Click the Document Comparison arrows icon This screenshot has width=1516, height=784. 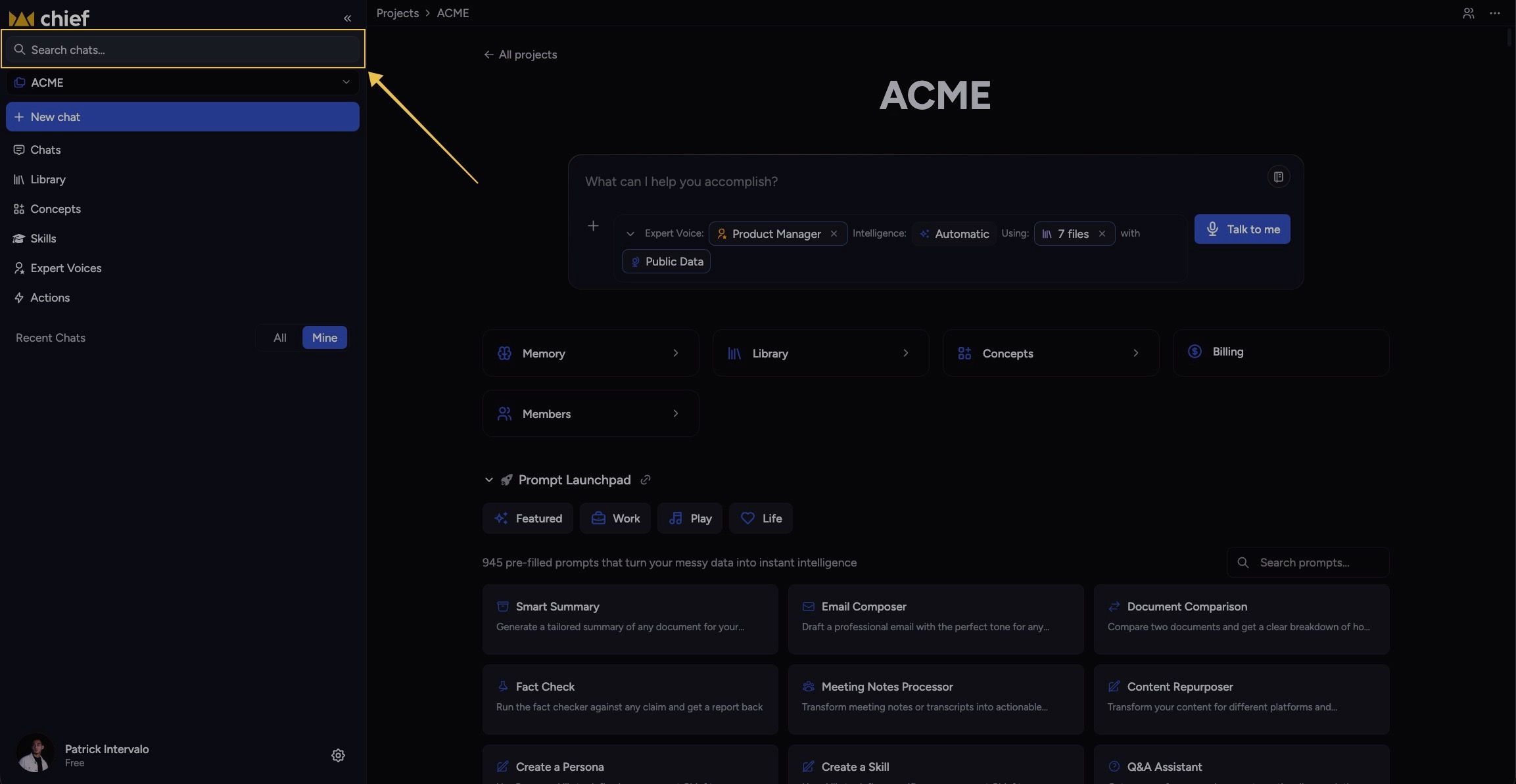(x=1114, y=607)
